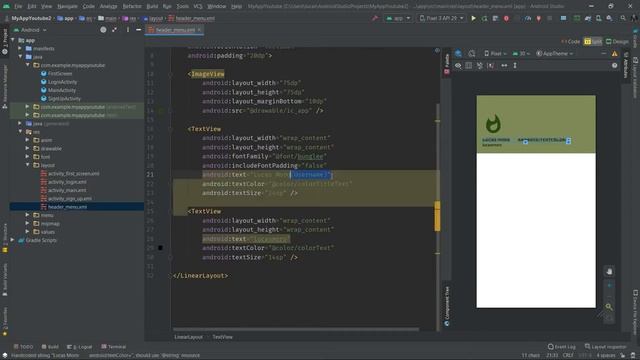Click the Clear constraints icon in design toolbar
The height and width of the screenshot is (360, 640).
coord(480,65)
